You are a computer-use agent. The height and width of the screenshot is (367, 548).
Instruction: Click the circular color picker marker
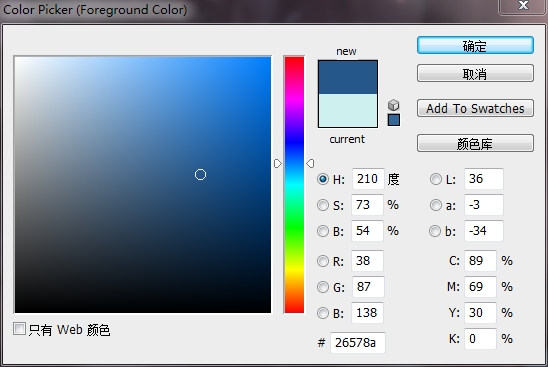click(200, 174)
